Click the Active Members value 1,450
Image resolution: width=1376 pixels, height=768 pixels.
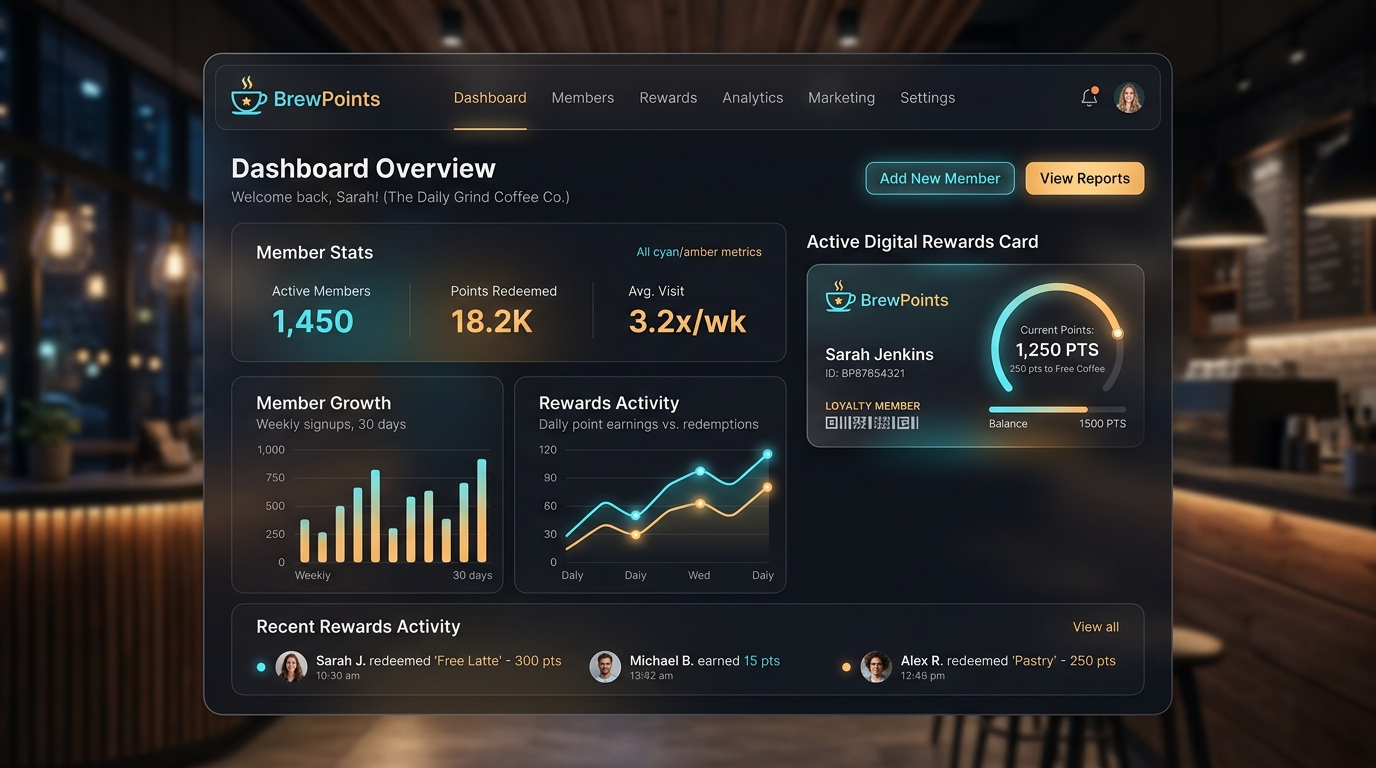coord(313,321)
